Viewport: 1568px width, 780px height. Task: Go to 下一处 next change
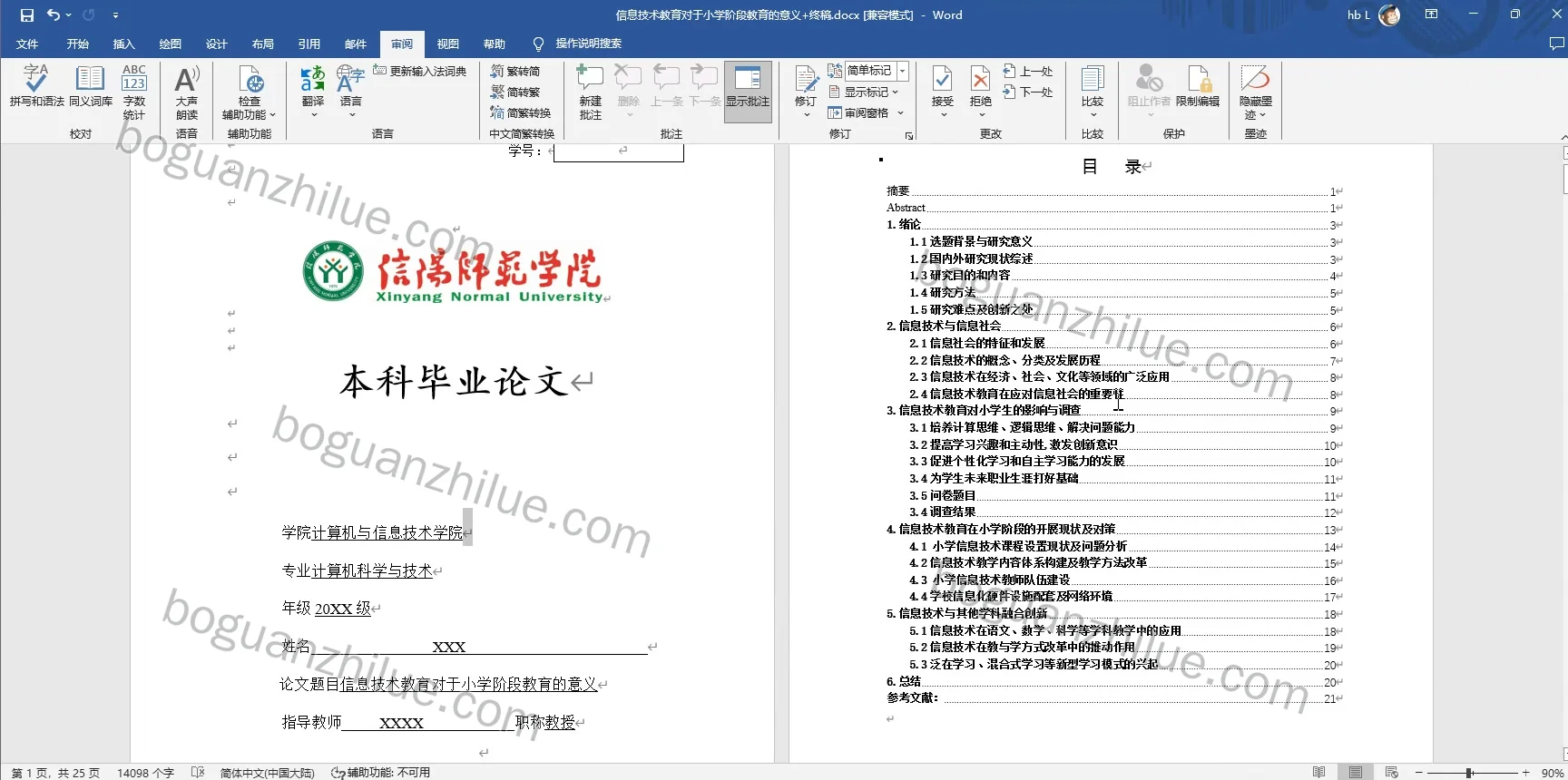(1028, 92)
